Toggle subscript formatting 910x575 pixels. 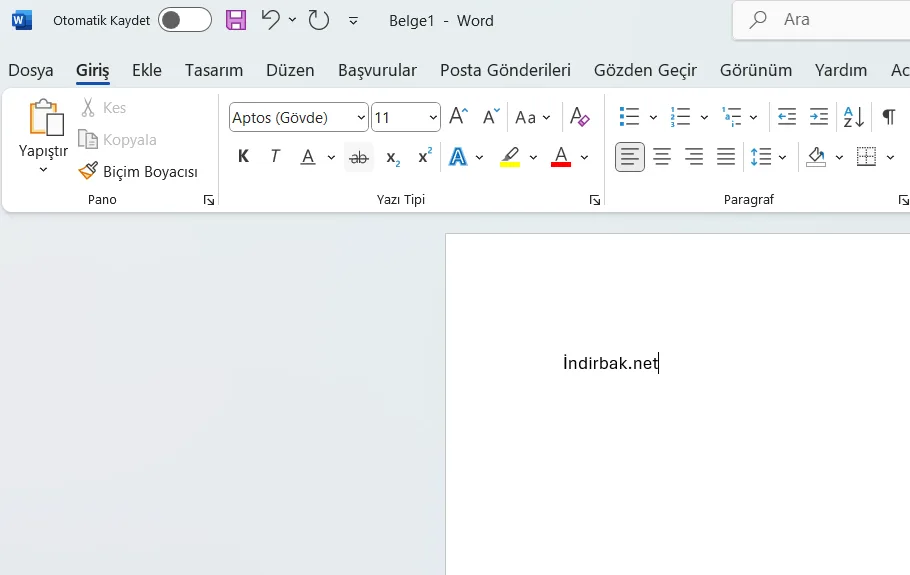393,158
